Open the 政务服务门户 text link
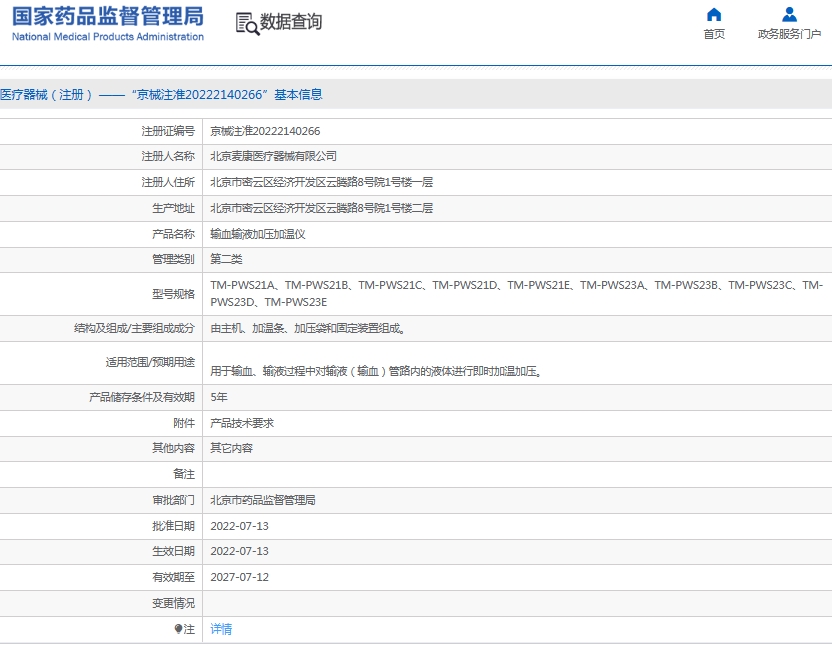Screen dimensions: 832x651 pos(790,34)
